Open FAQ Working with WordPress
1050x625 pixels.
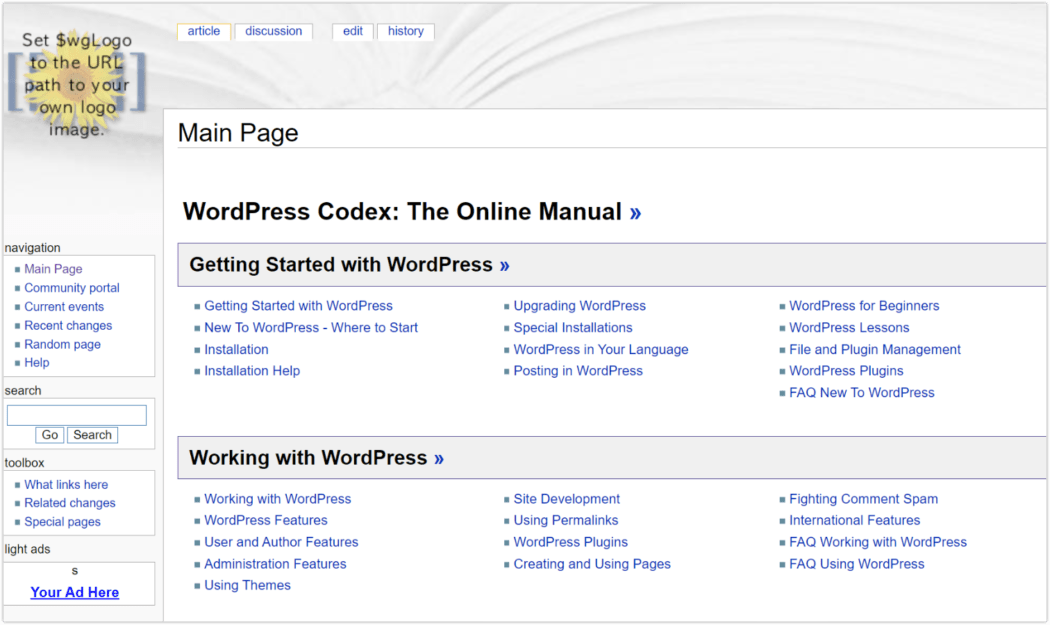tap(878, 542)
